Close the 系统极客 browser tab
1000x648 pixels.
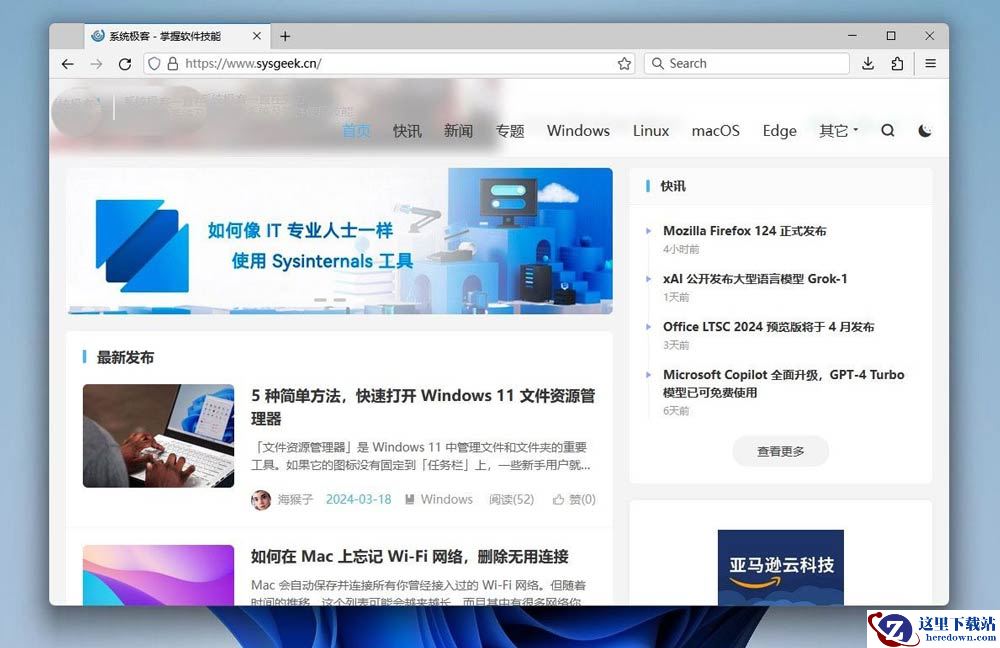point(257,36)
